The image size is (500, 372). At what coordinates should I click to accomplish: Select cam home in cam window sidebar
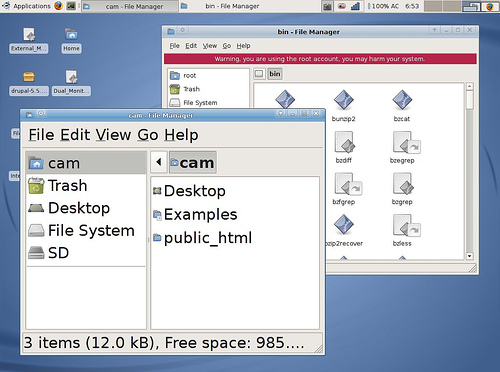click(x=86, y=163)
